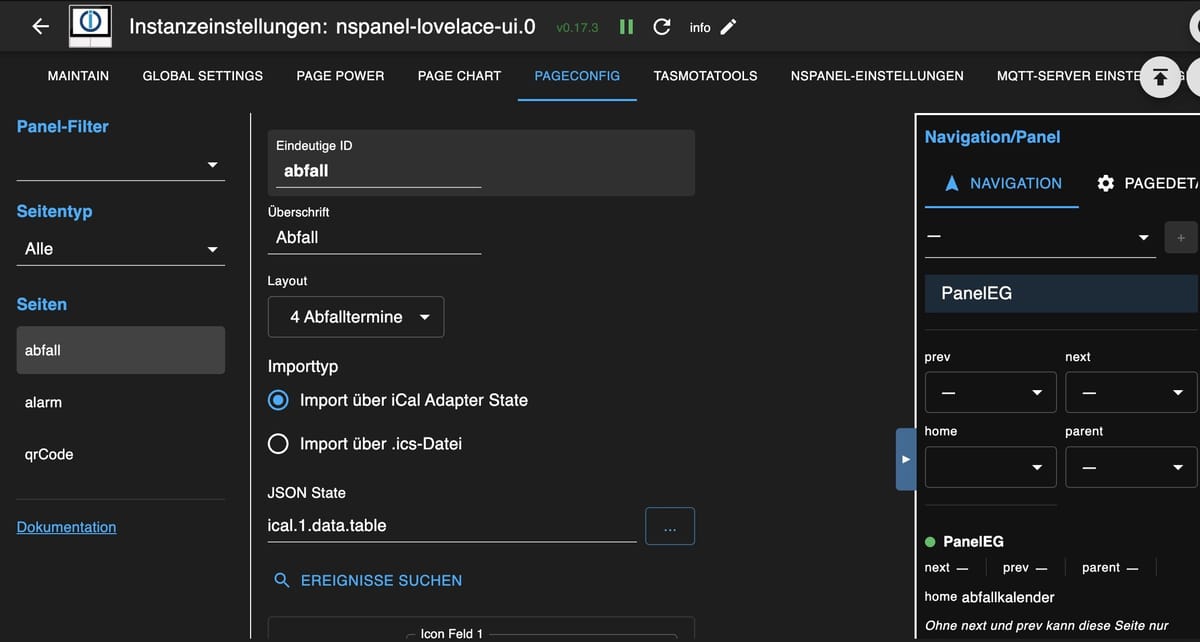Open the GLOBAL SETTINGS tab
This screenshot has width=1200, height=642.
[x=202, y=76]
